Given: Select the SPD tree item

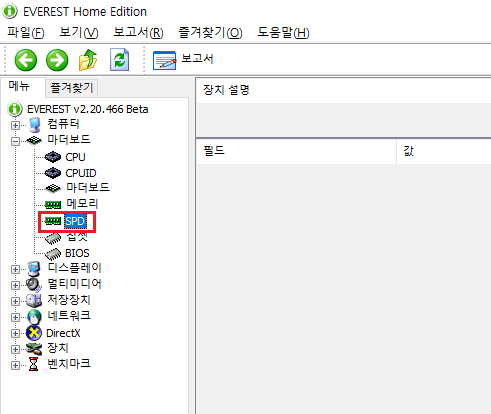Looking at the screenshot, I should click(x=75, y=221).
